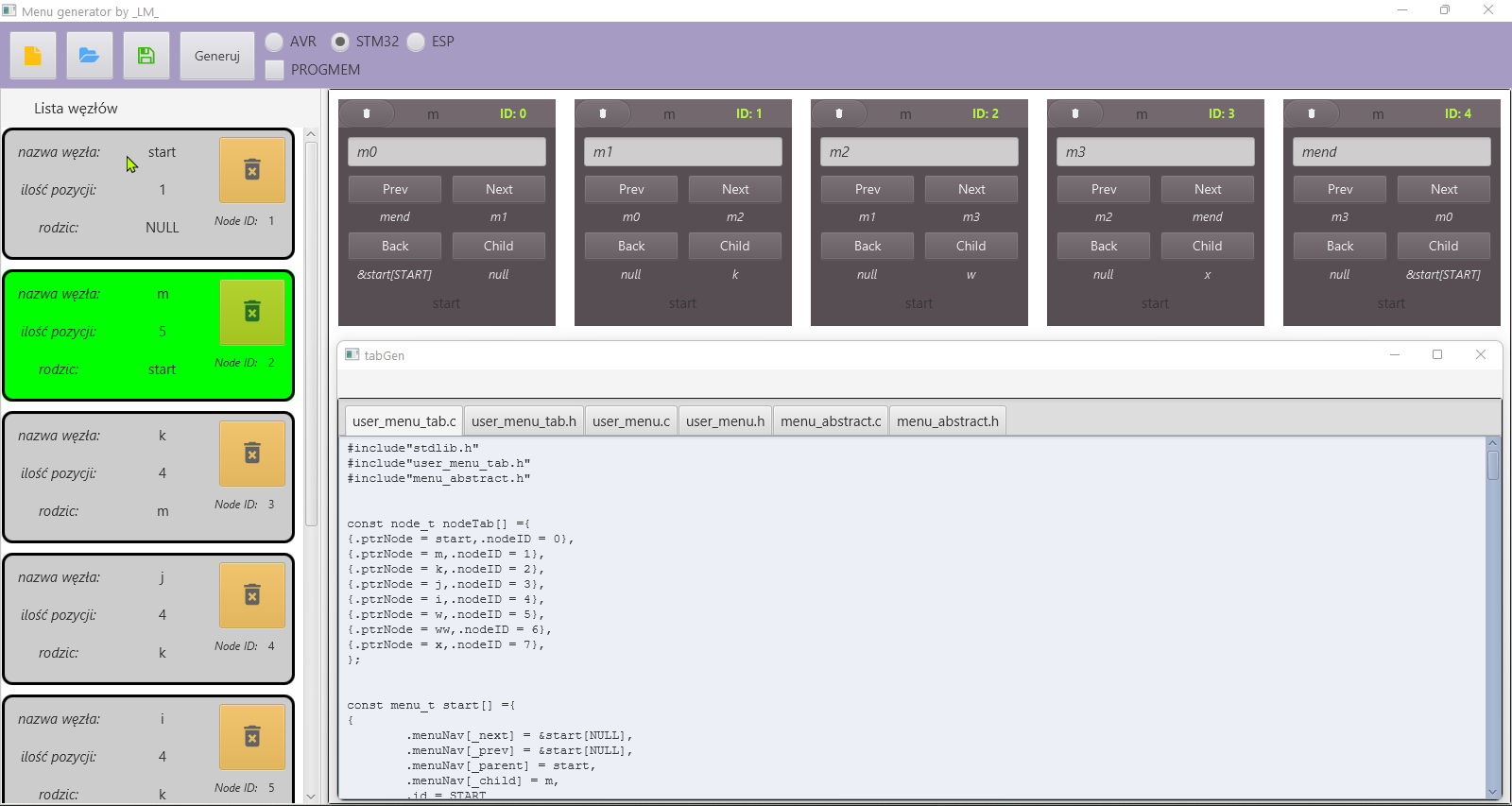Image resolution: width=1512 pixels, height=806 pixels.
Task: Delete node 'j' with the trash icon
Action: tap(252, 595)
